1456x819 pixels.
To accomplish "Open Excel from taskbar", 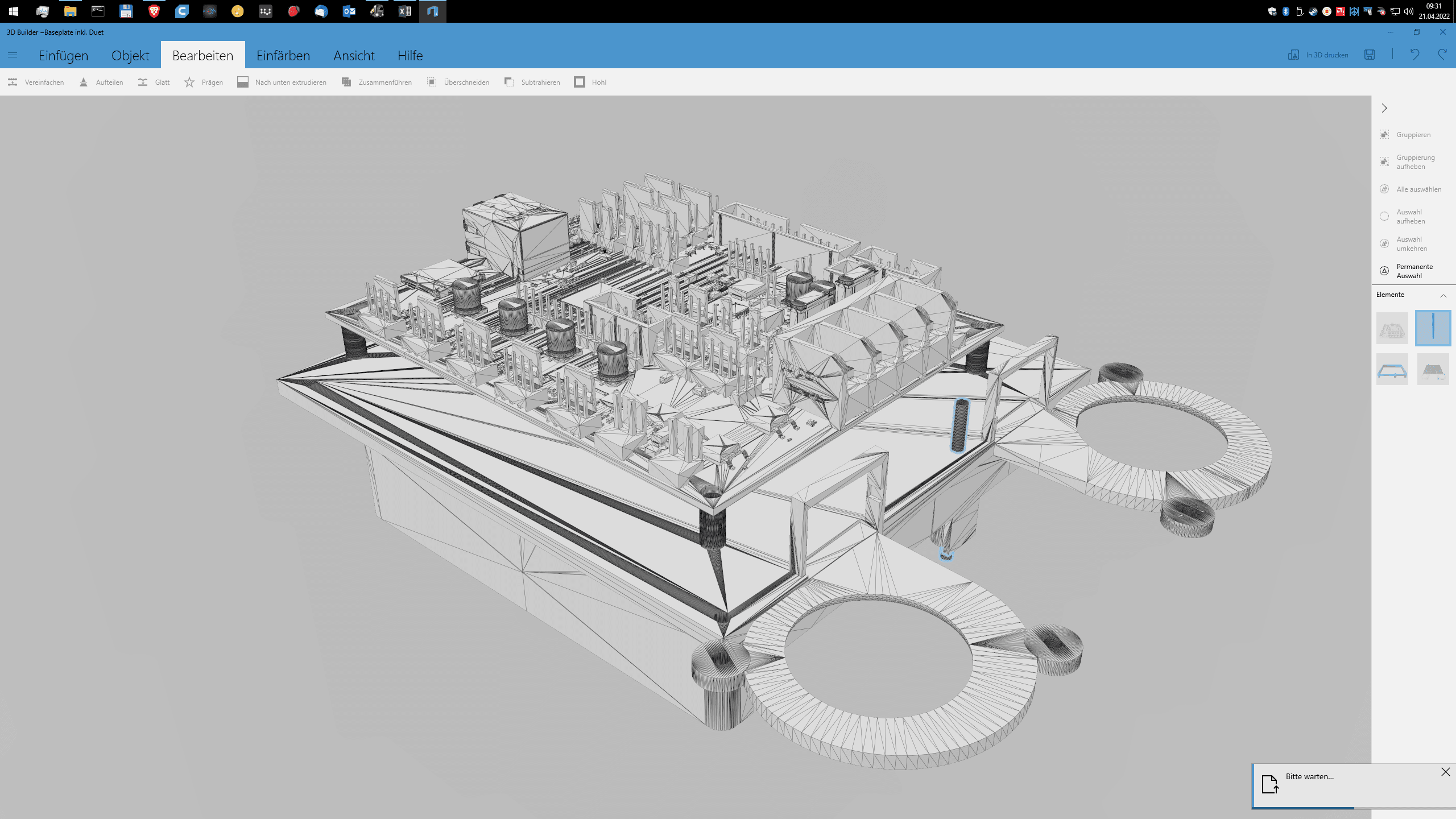I will click(x=404, y=11).
